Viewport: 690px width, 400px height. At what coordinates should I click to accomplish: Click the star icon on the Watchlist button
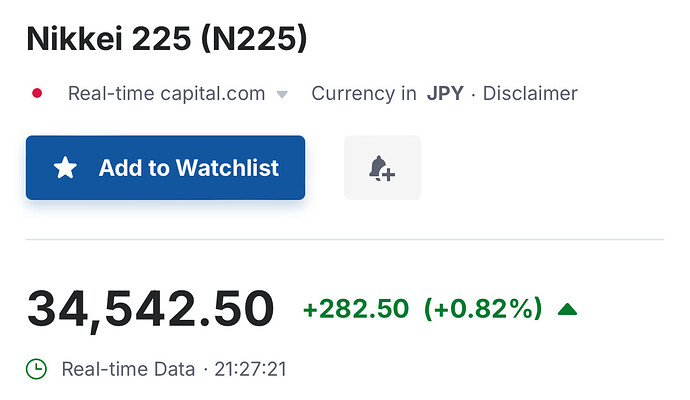(65, 168)
